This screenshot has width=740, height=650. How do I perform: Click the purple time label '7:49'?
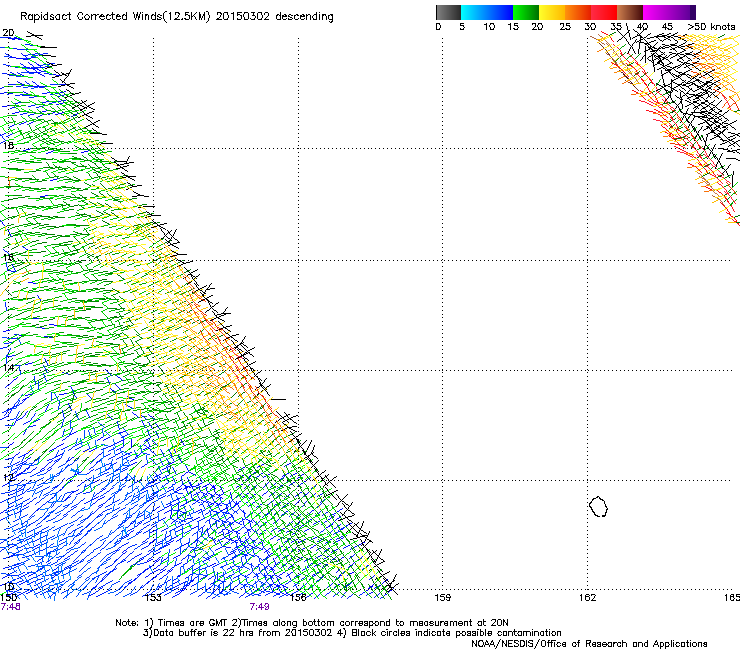[x=260, y=607]
